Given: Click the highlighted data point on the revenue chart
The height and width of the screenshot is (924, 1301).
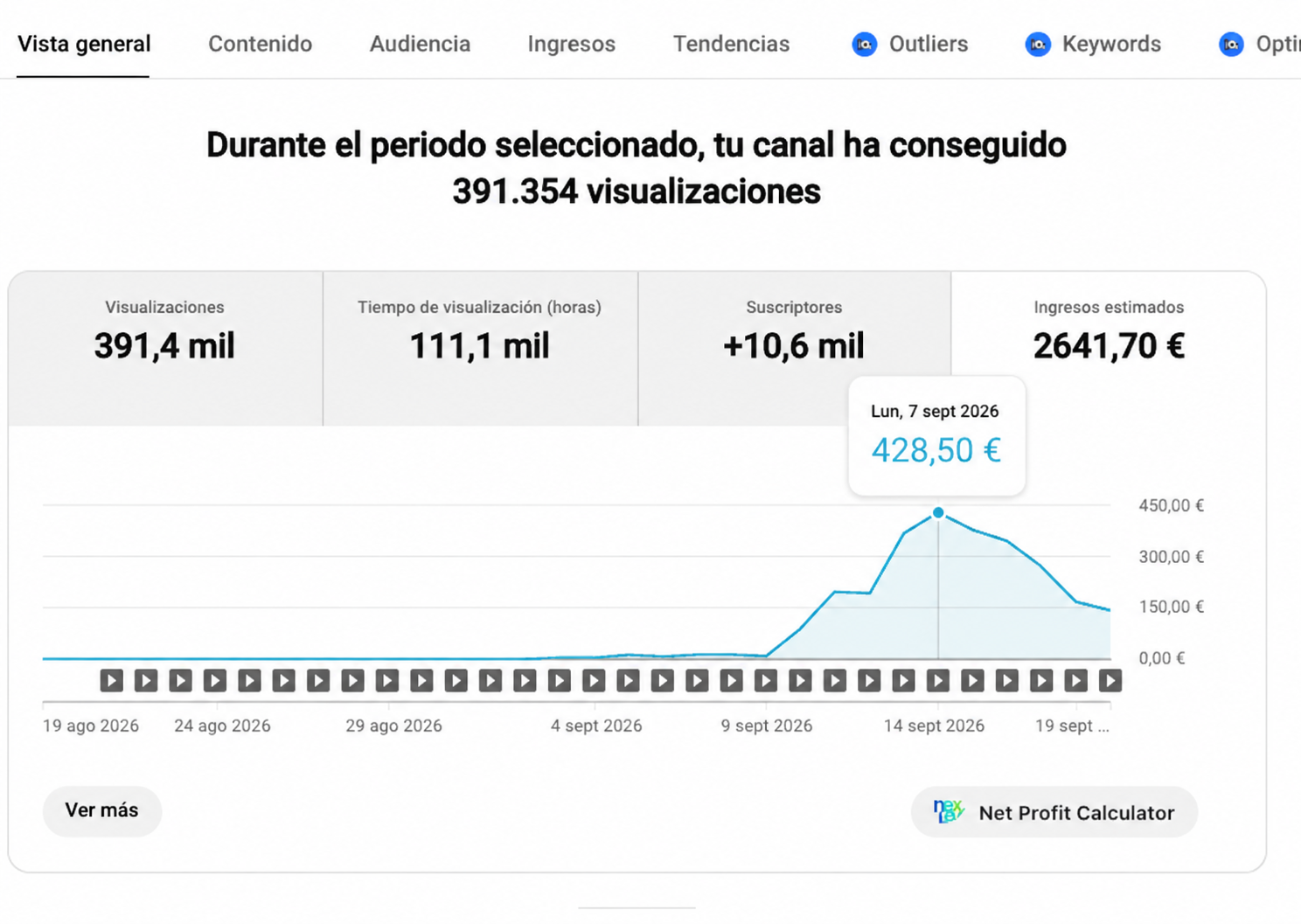Looking at the screenshot, I should point(938,513).
